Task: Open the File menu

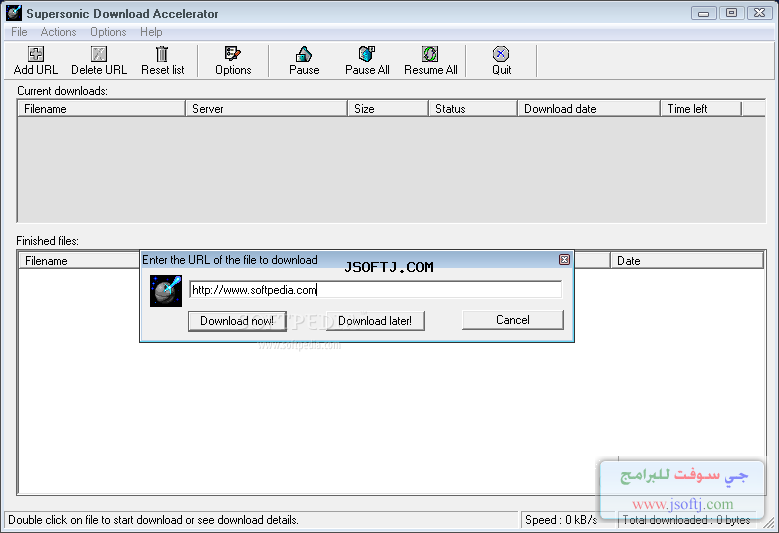Action: coord(19,32)
